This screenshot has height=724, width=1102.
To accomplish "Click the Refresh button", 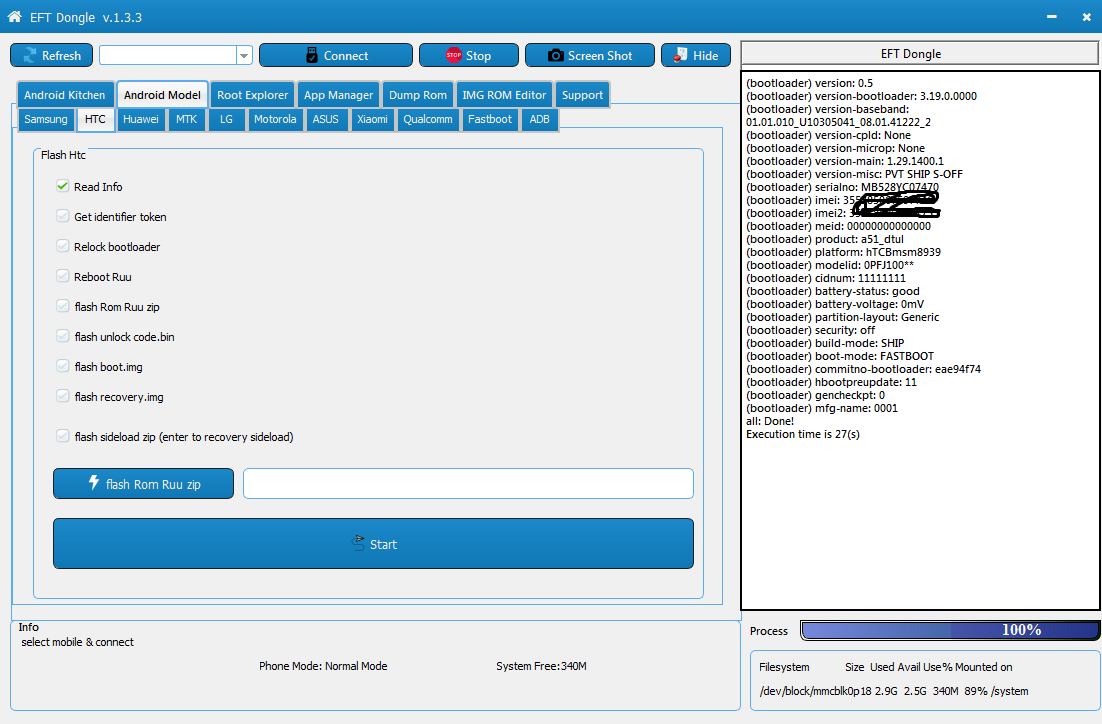I will click(51, 56).
